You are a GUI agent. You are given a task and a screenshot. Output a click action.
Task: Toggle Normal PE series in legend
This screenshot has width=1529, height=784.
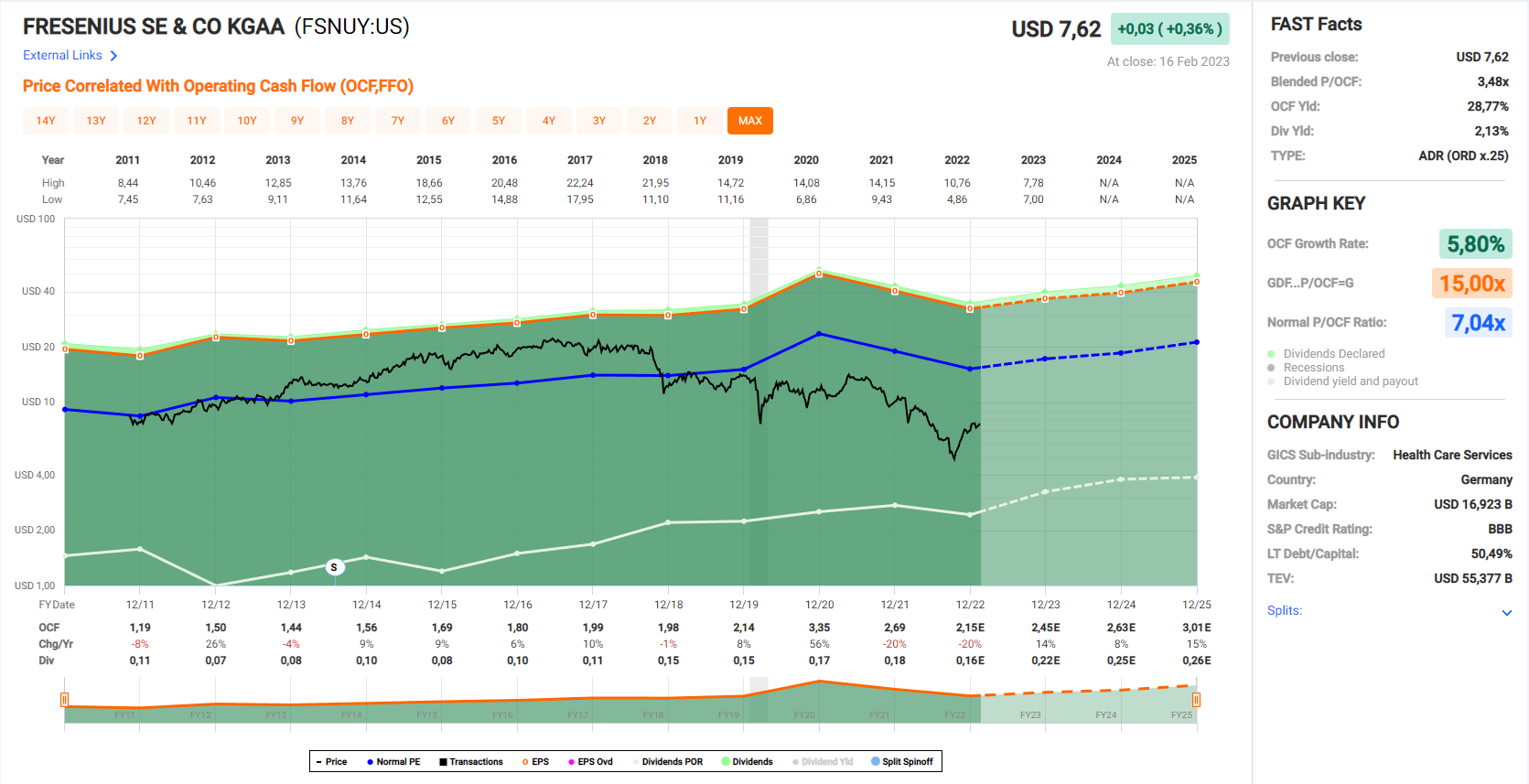pyautogui.click(x=393, y=761)
